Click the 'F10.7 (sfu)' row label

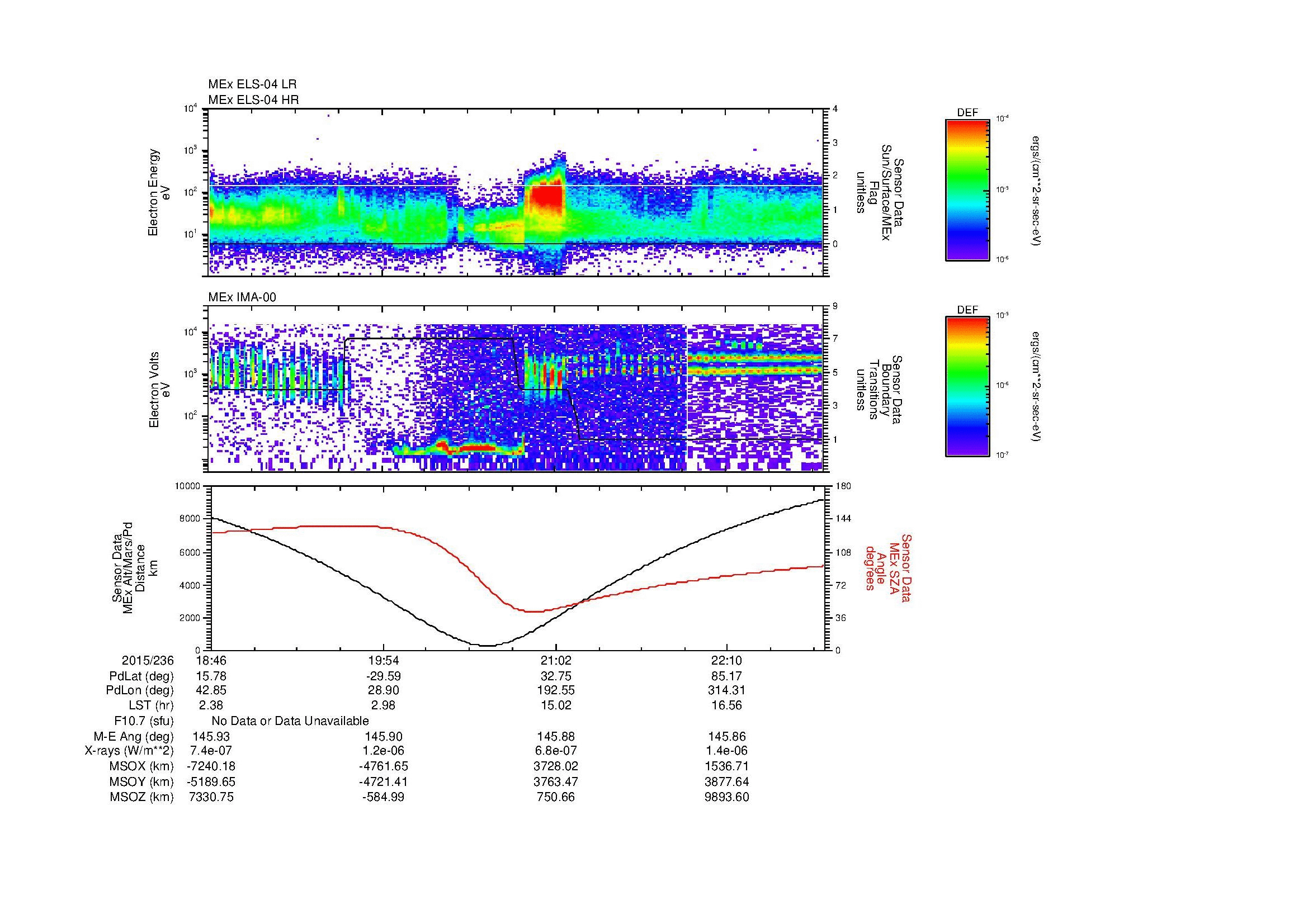[144, 721]
